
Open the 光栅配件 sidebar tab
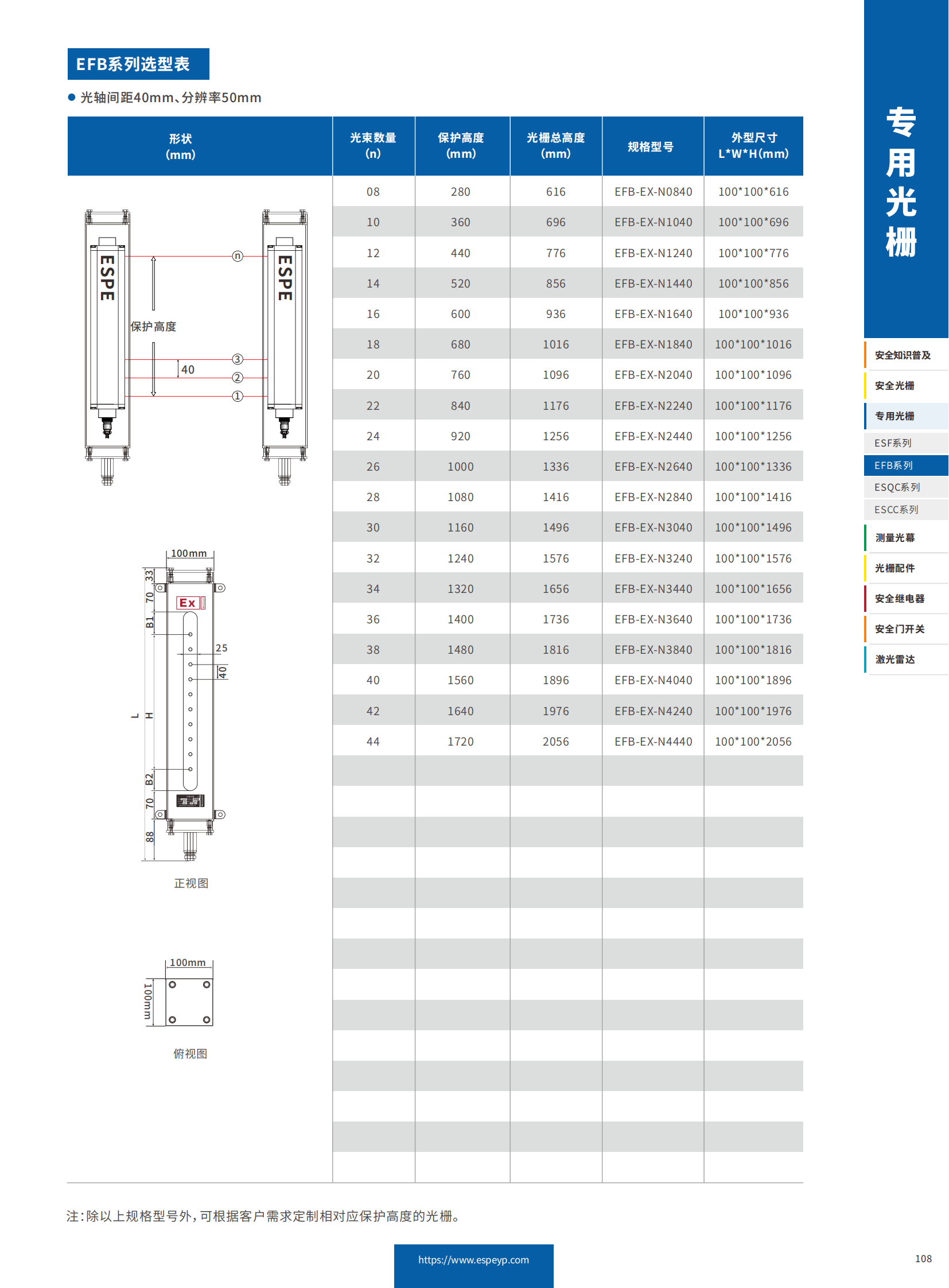pyautogui.click(x=906, y=568)
